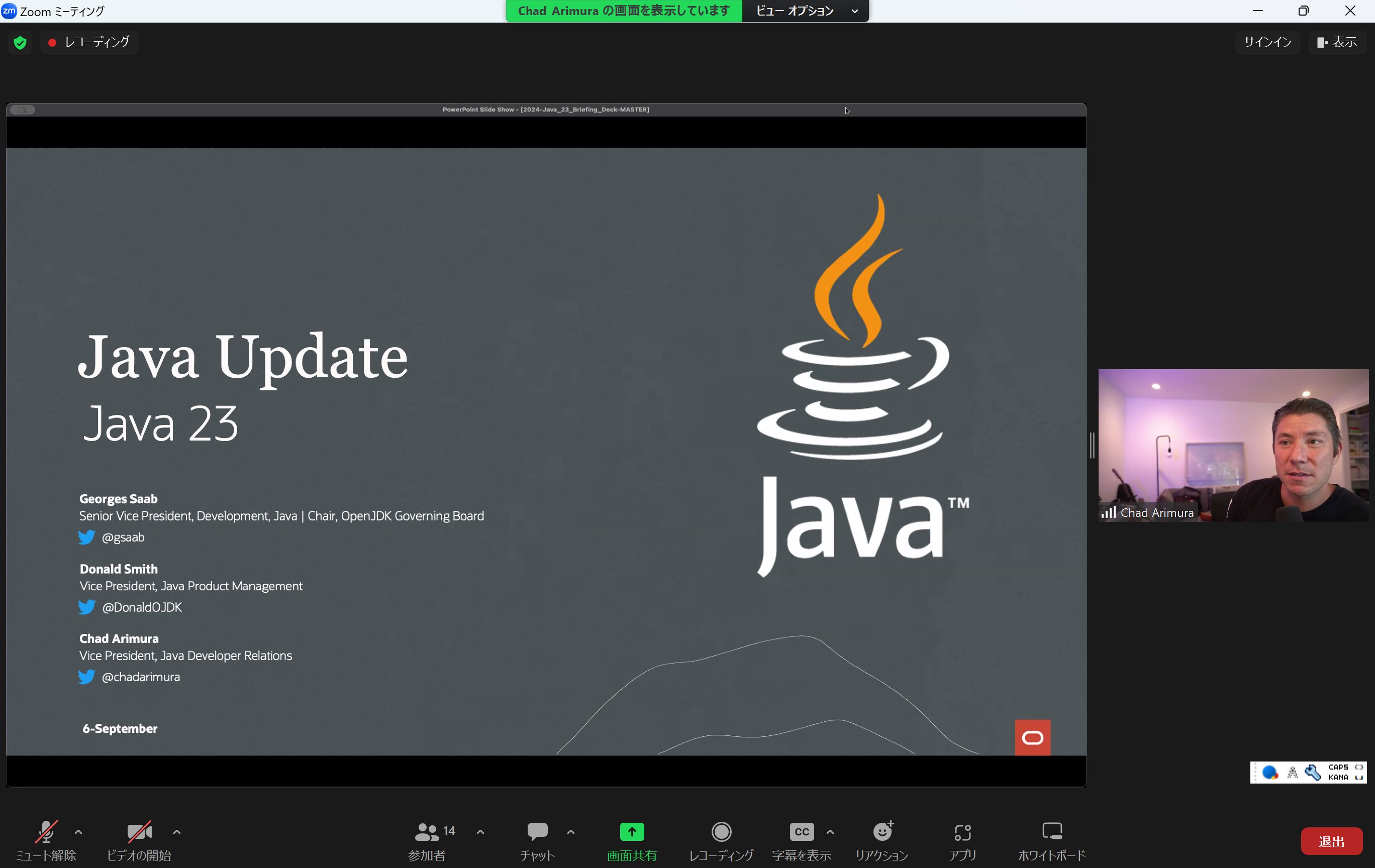Restore down the Zoom window
This screenshot has width=1375, height=868.
1303,11
